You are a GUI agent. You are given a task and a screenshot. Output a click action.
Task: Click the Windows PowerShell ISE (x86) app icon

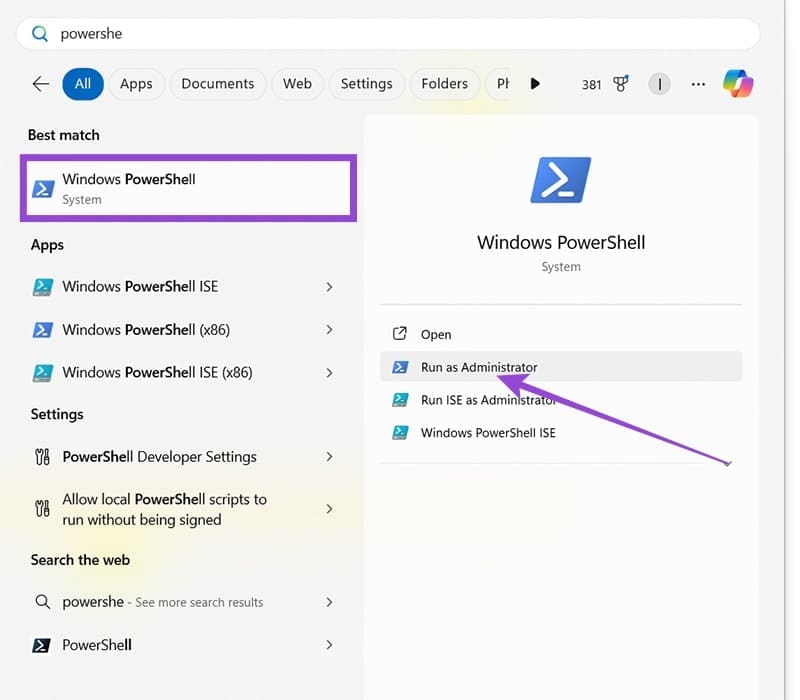tap(43, 373)
